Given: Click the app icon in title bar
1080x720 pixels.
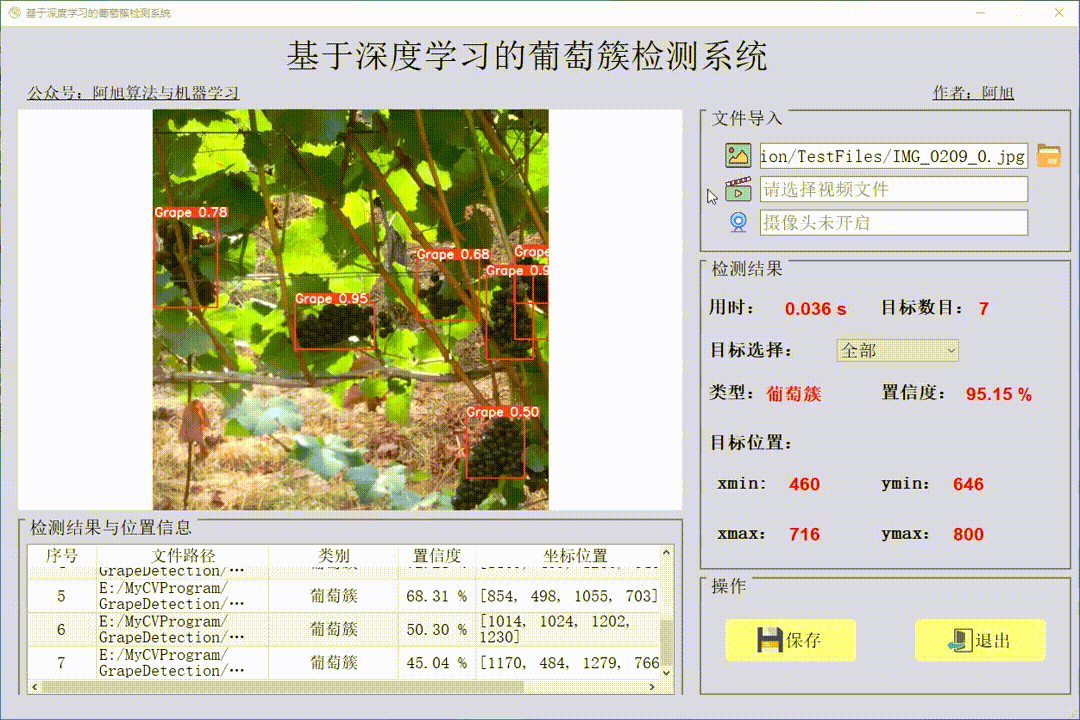Looking at the screenshot, I should point(14,12).
